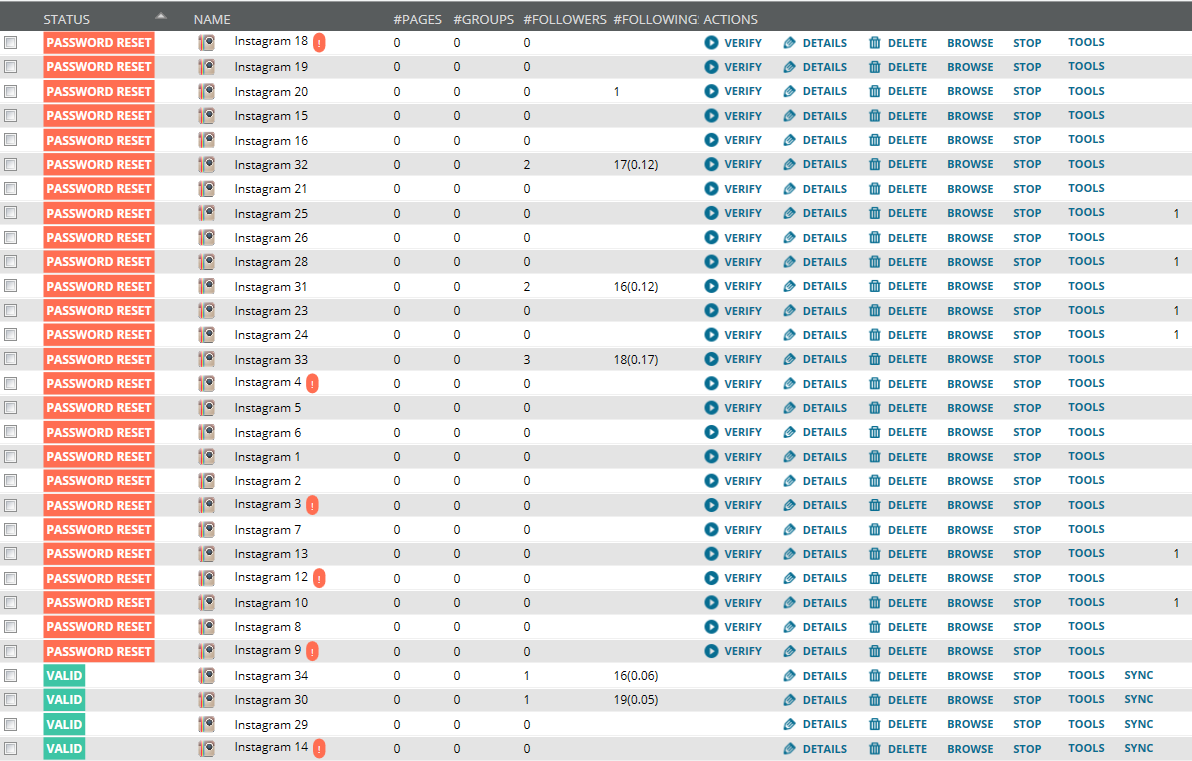Click the Verify play icon for Instagram 18
The image size is (1192, 761).
click(711, 43)
